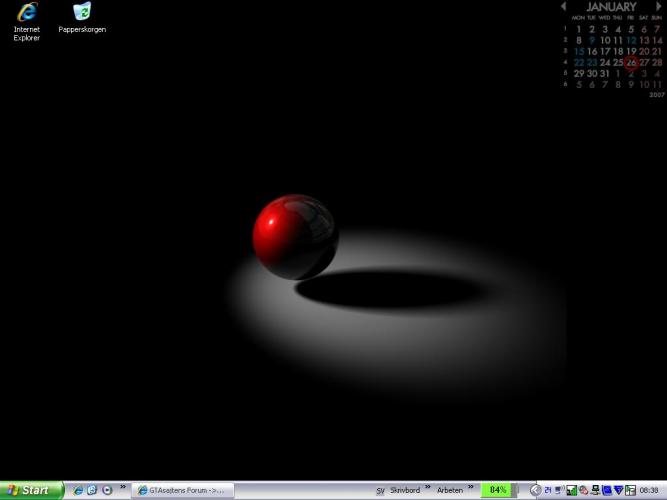Expand the quick launch overflow chevron

click(x=123, y=488)
